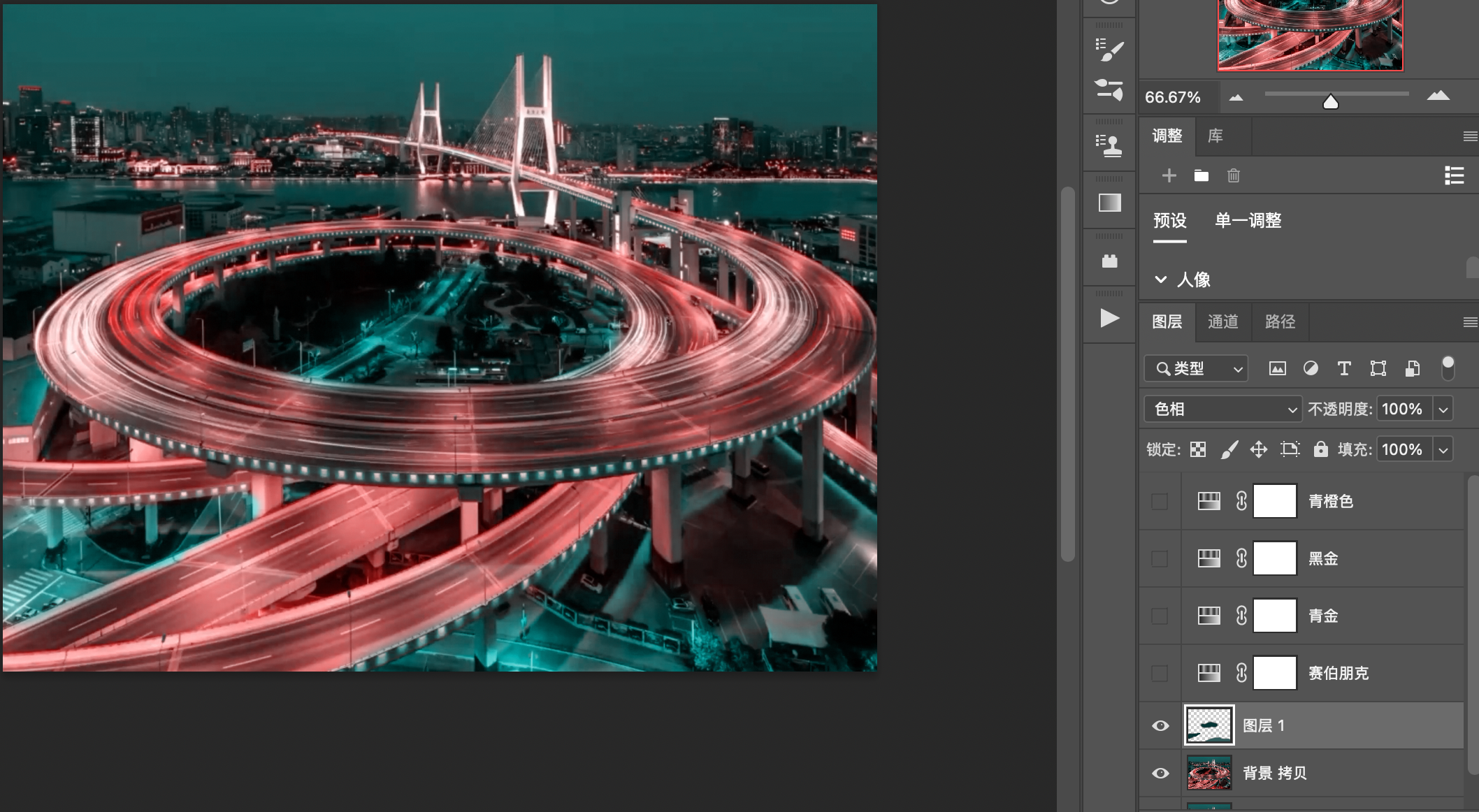Image resolution: width=1479 pixels, height=812 pixels.
Task: Click the navigator zoom slider handle
Action: [x=1330, y=102]
